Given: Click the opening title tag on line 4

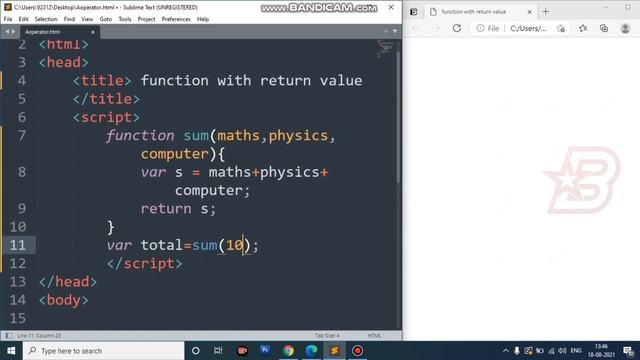Looking at the screenshot, I should coord(102,81).
